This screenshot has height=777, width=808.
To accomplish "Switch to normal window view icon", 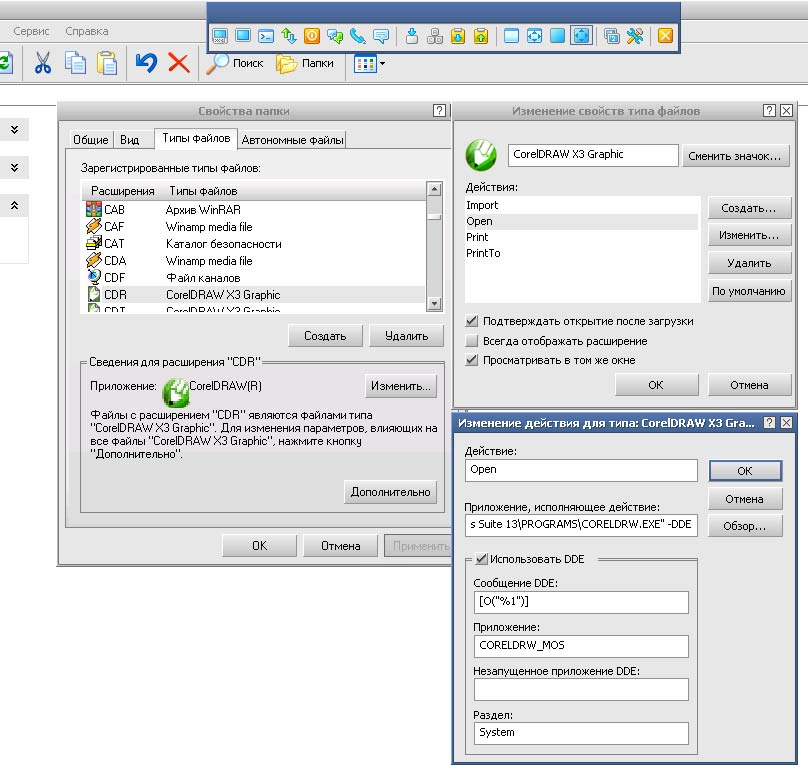I will [x=511, y=36].
